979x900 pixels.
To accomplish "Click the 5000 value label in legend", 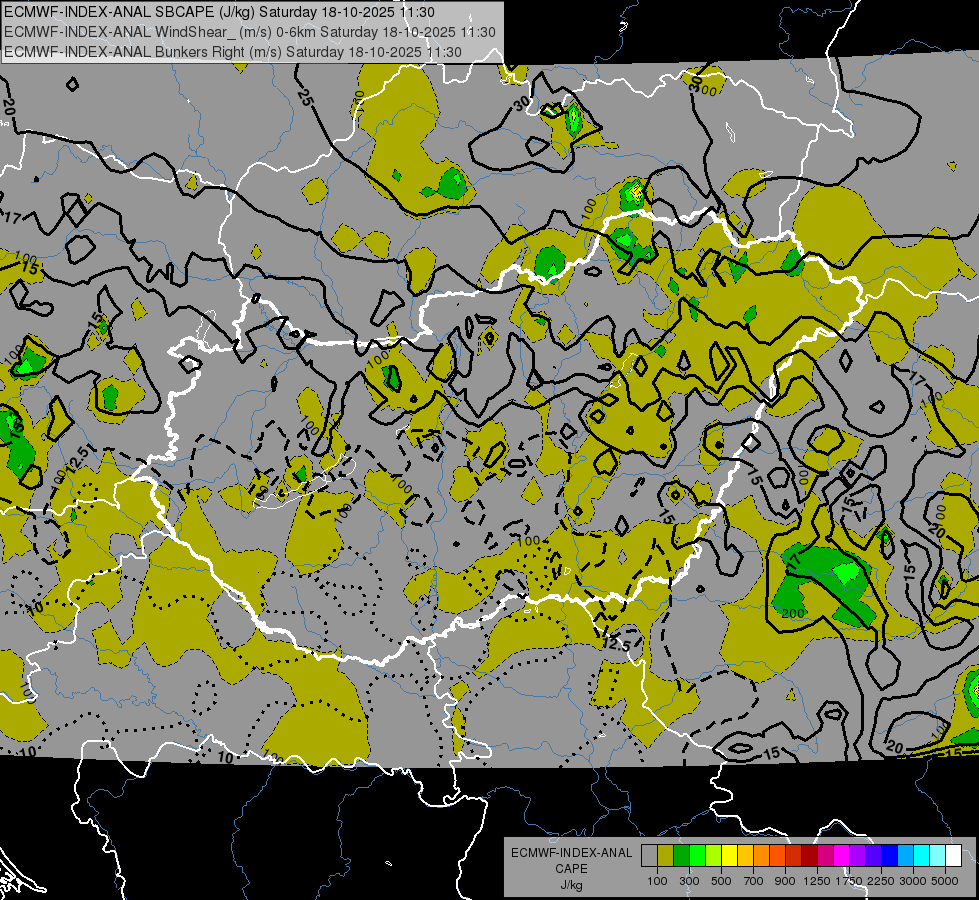I will pyautogui.click(x=945, y=880).
